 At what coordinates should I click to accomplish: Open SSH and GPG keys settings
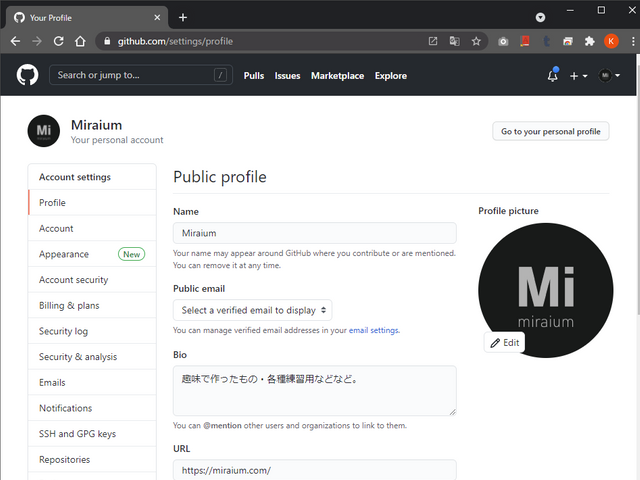[x=92, y=434]
